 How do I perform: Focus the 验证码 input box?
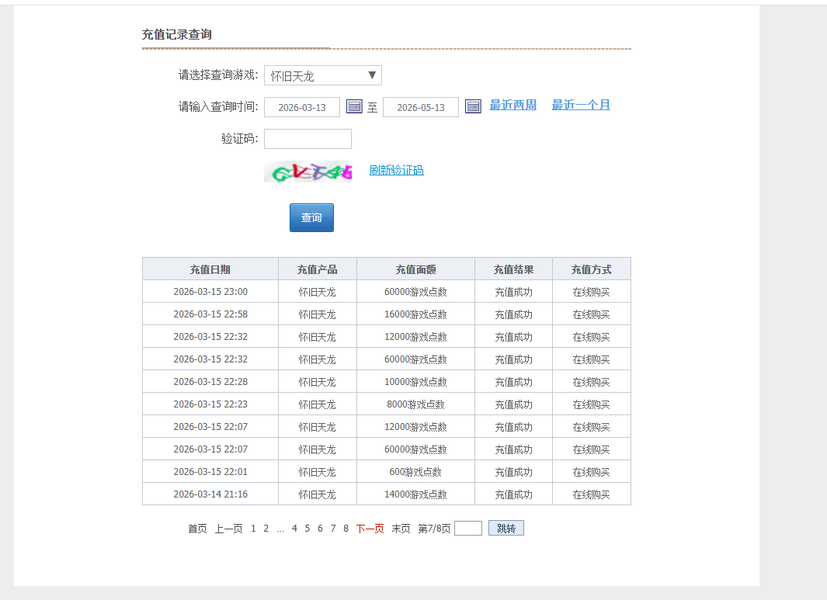(x=307, y=139)
